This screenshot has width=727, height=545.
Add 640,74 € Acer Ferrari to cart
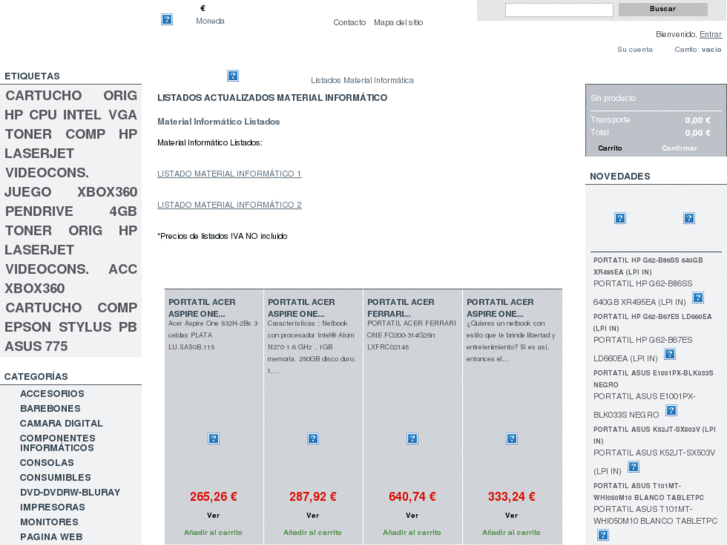coord(412,532)
